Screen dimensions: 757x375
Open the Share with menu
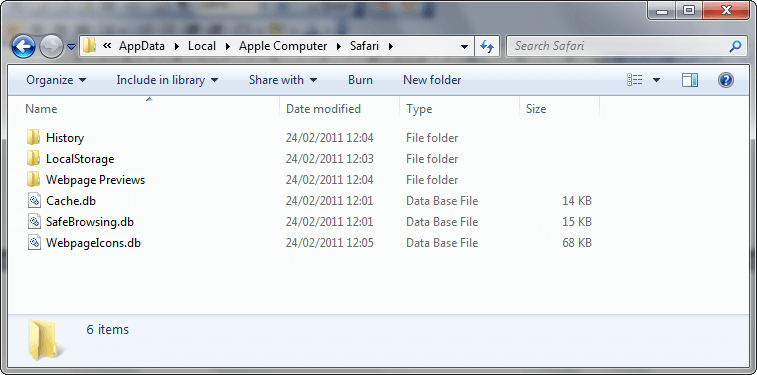(283, 80)
